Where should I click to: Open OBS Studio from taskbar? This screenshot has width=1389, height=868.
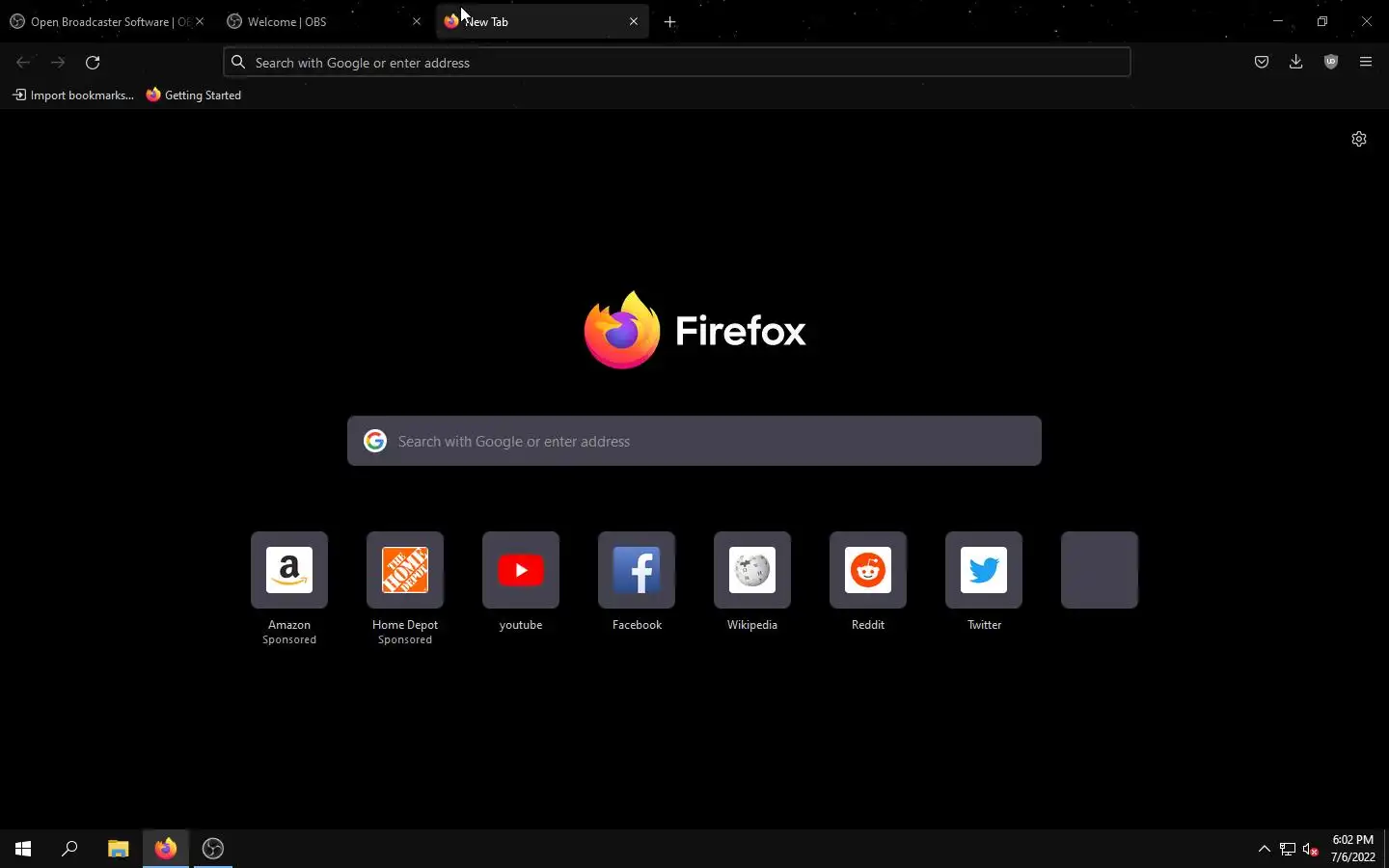point(213,849)
